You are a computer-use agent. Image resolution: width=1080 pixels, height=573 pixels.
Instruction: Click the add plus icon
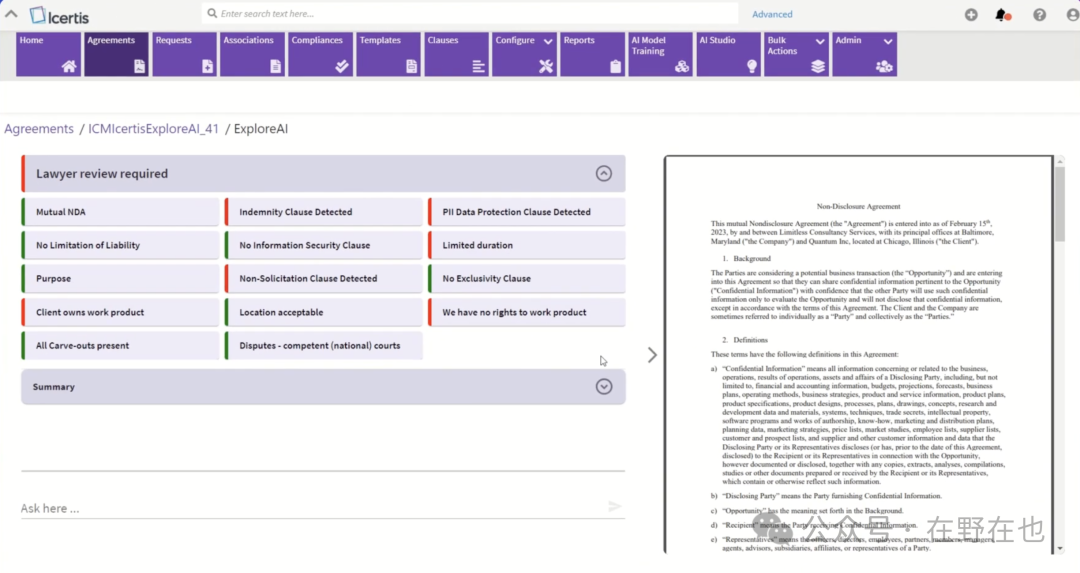[x=971, y=14]
